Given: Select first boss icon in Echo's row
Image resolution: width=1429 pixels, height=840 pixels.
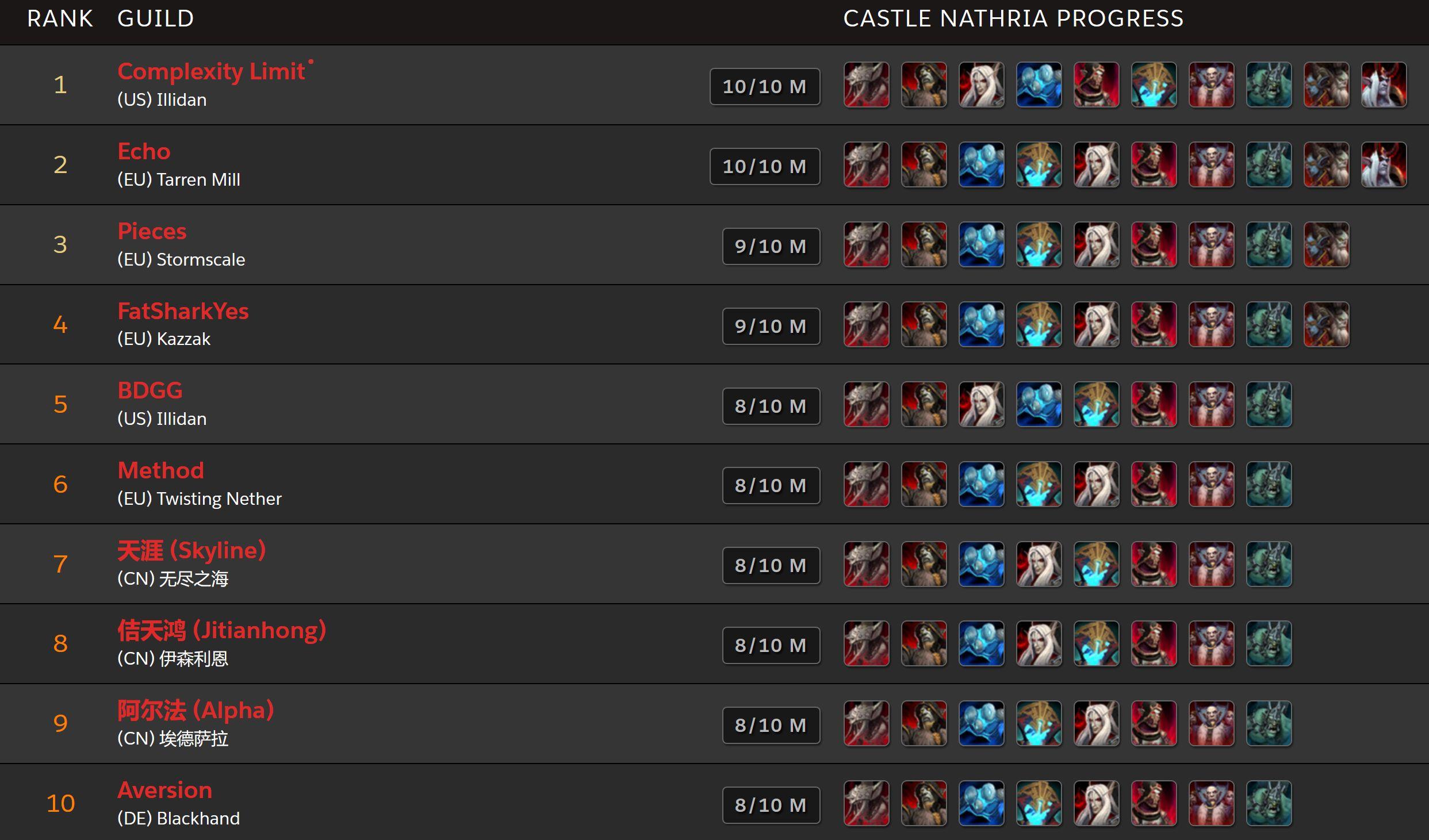Looking at the screenshot, I should pos(866,165).
